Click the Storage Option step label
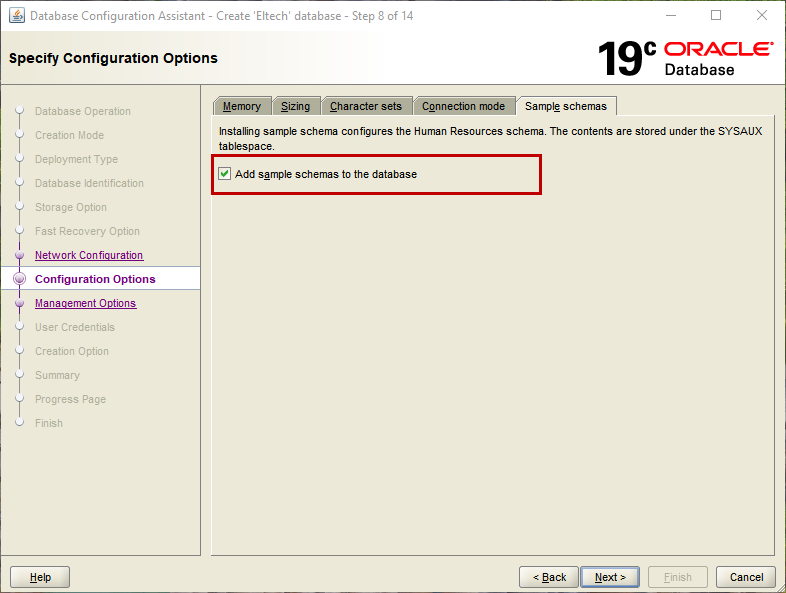786x593 pixels. (x=71, y=208)
